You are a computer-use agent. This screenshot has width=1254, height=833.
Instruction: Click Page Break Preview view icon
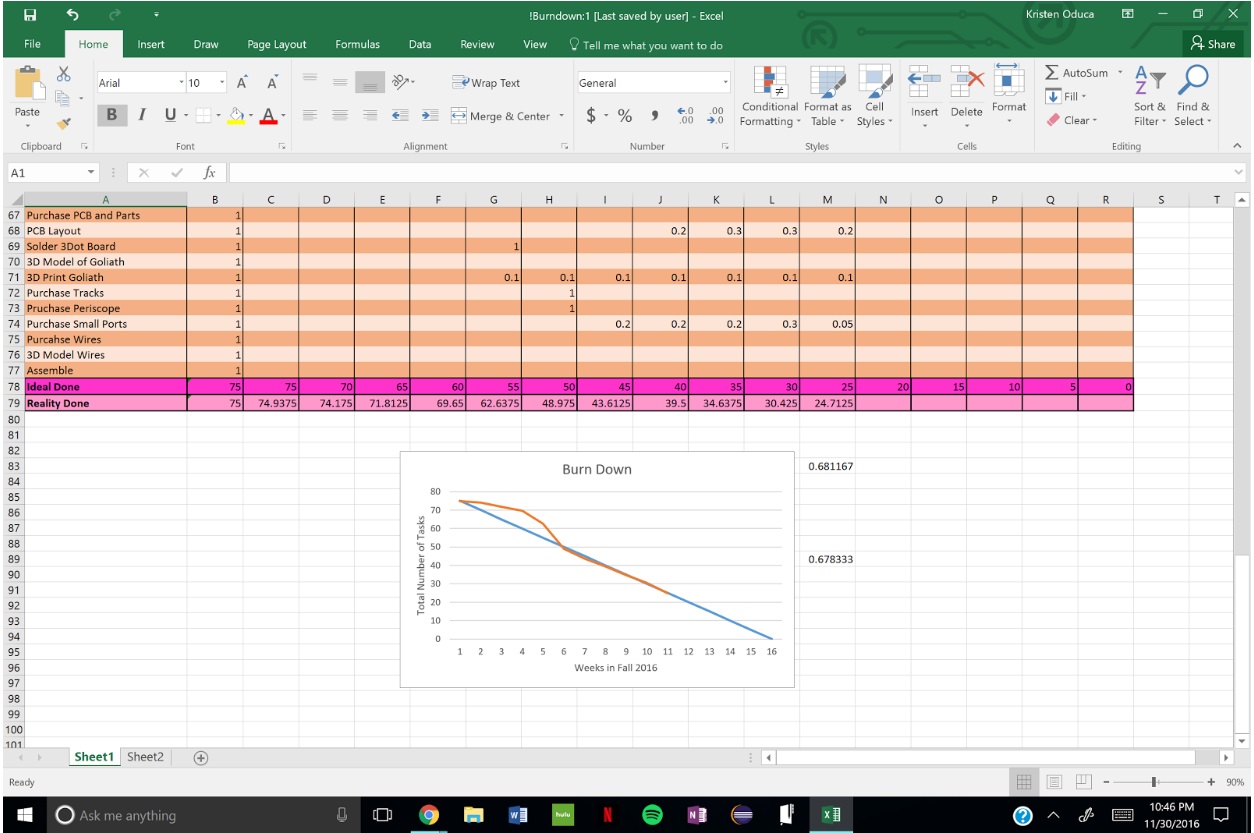click(x=1084, y=782)
